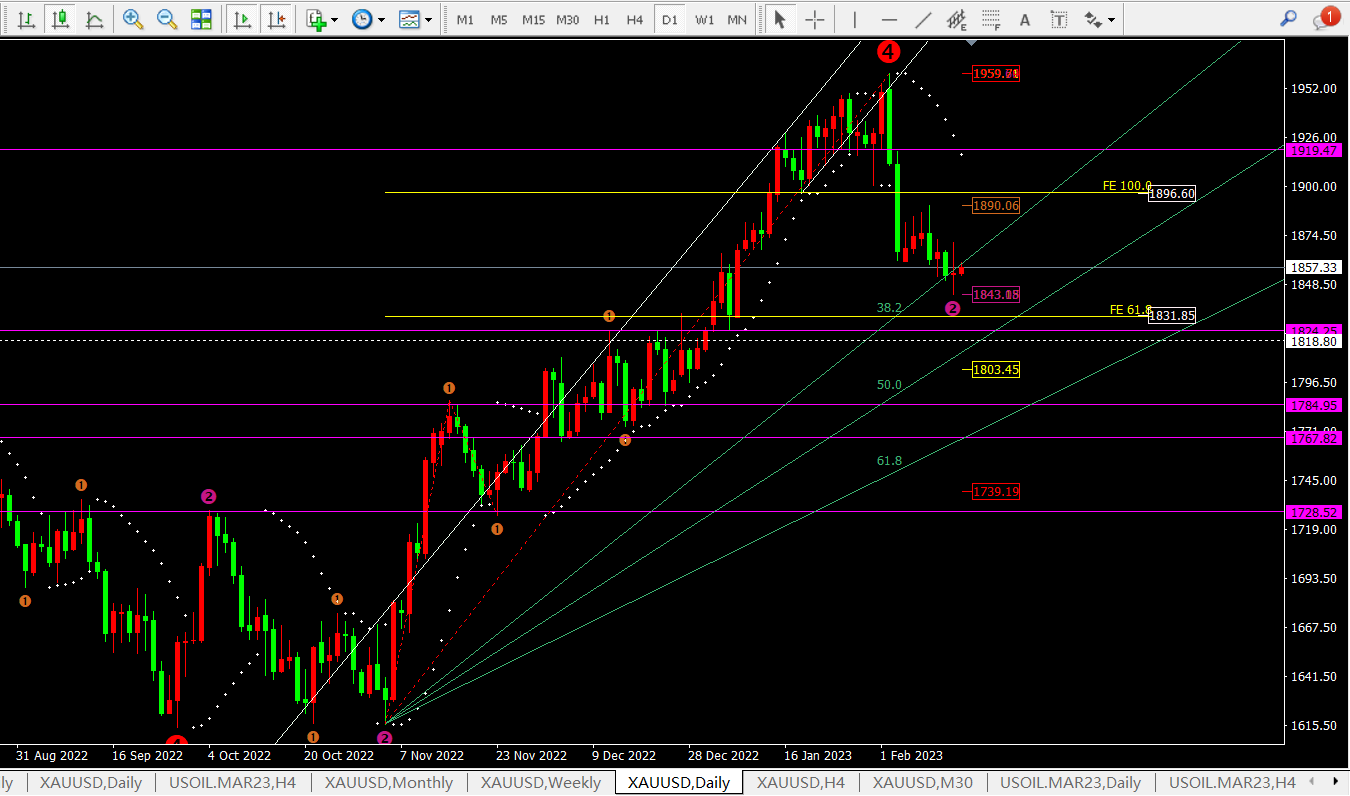Zoom in on the chart

click(133, 19)
